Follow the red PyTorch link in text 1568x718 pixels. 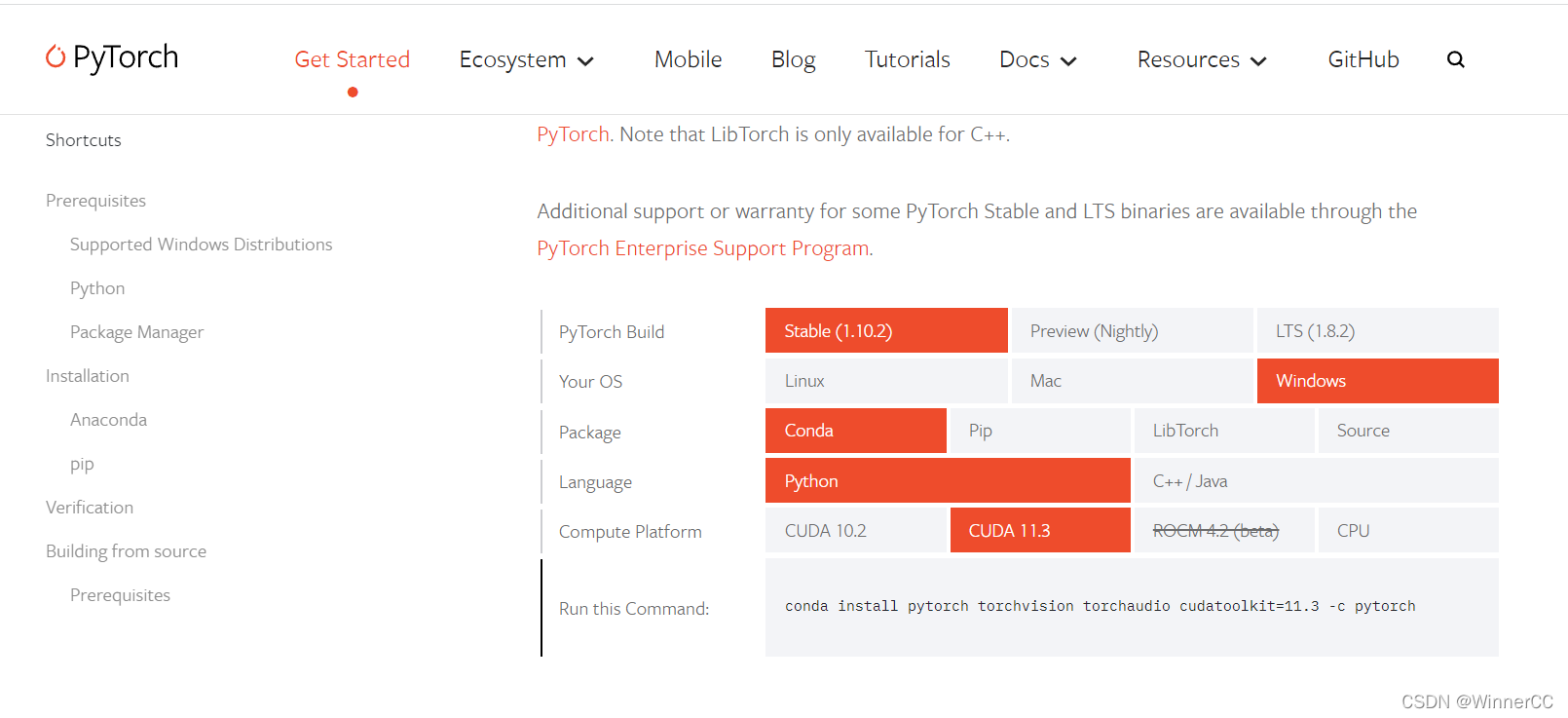coord(573,134)
